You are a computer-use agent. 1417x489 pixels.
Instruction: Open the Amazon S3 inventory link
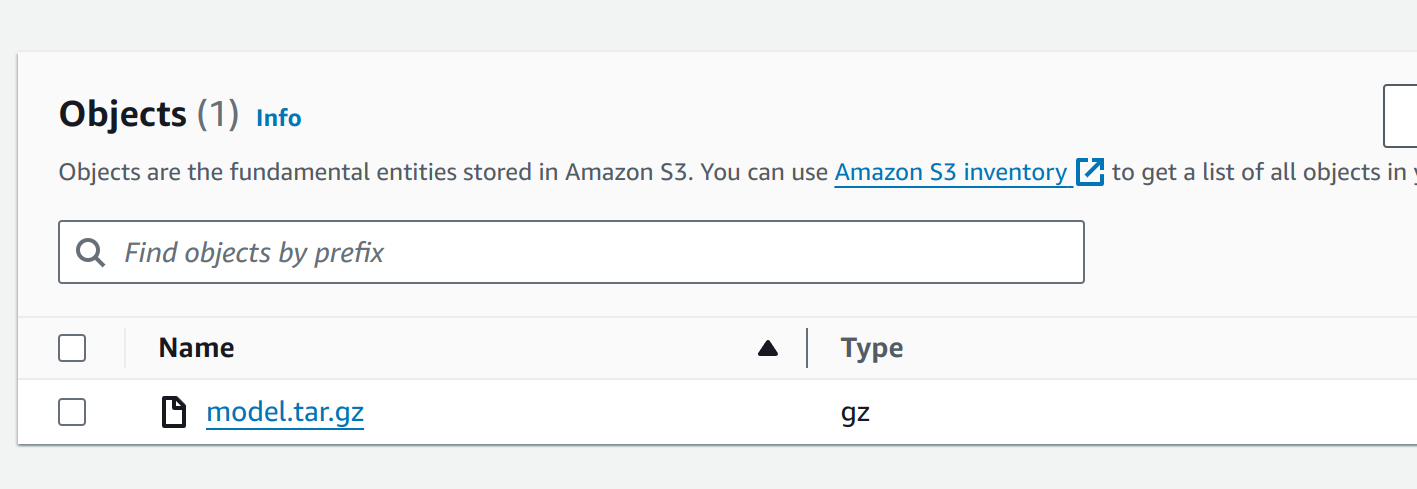point(951,172)
